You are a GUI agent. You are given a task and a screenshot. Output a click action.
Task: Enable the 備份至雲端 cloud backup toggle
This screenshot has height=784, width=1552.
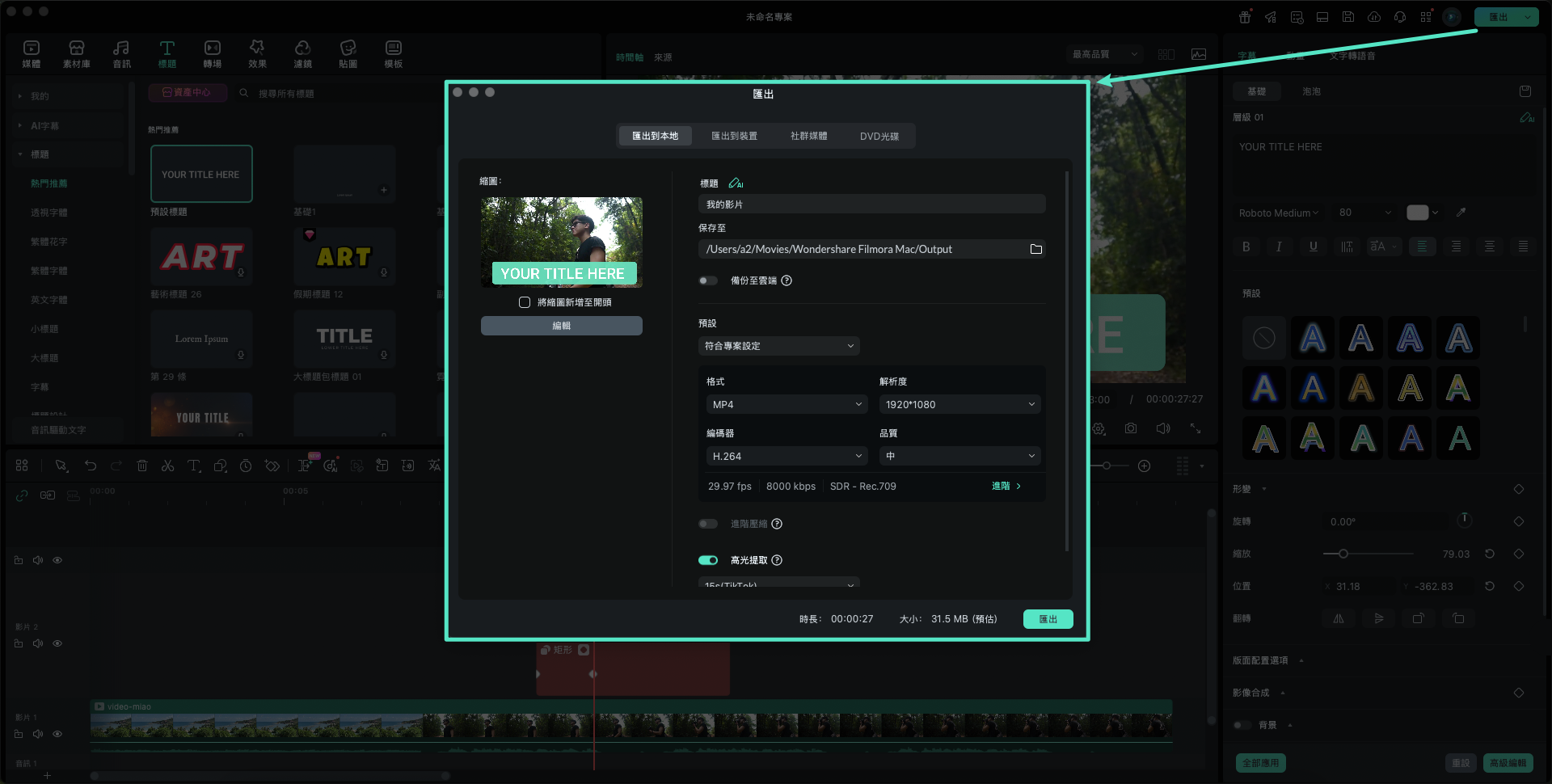click(708, 280)
